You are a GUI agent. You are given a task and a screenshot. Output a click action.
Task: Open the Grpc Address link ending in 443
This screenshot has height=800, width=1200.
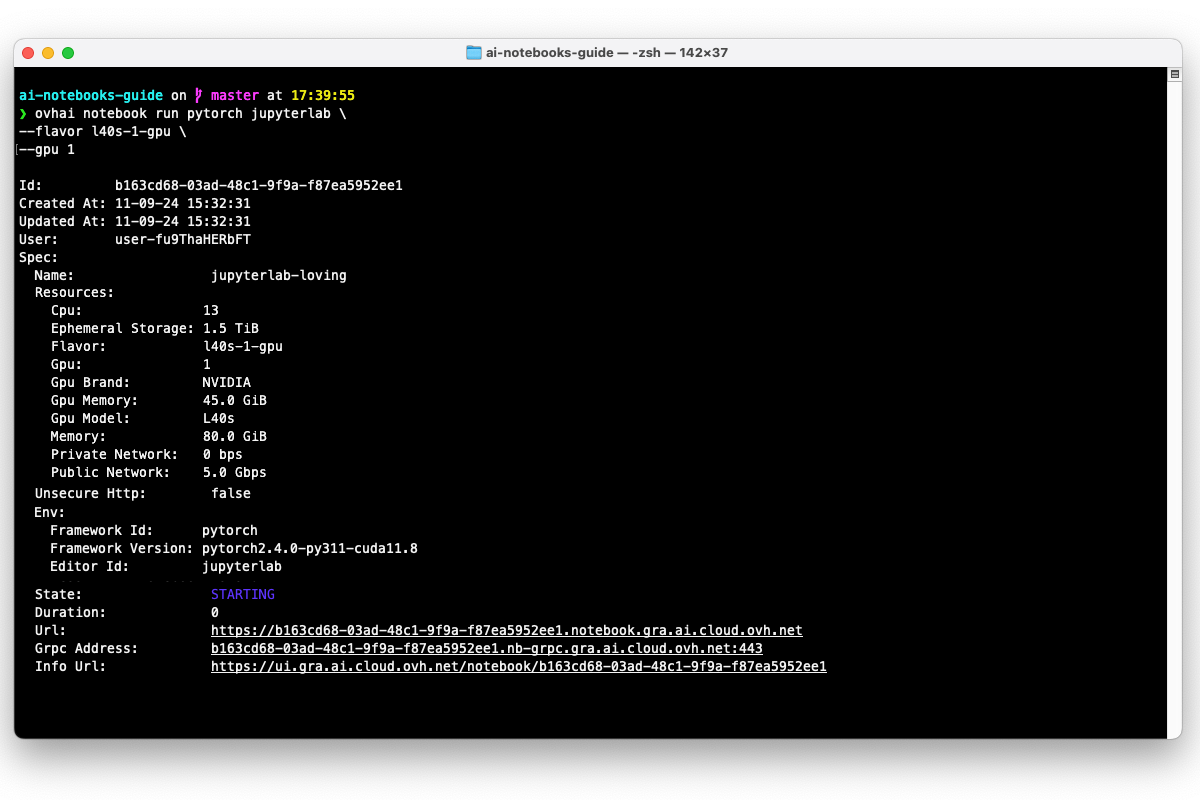coord(486,648)
